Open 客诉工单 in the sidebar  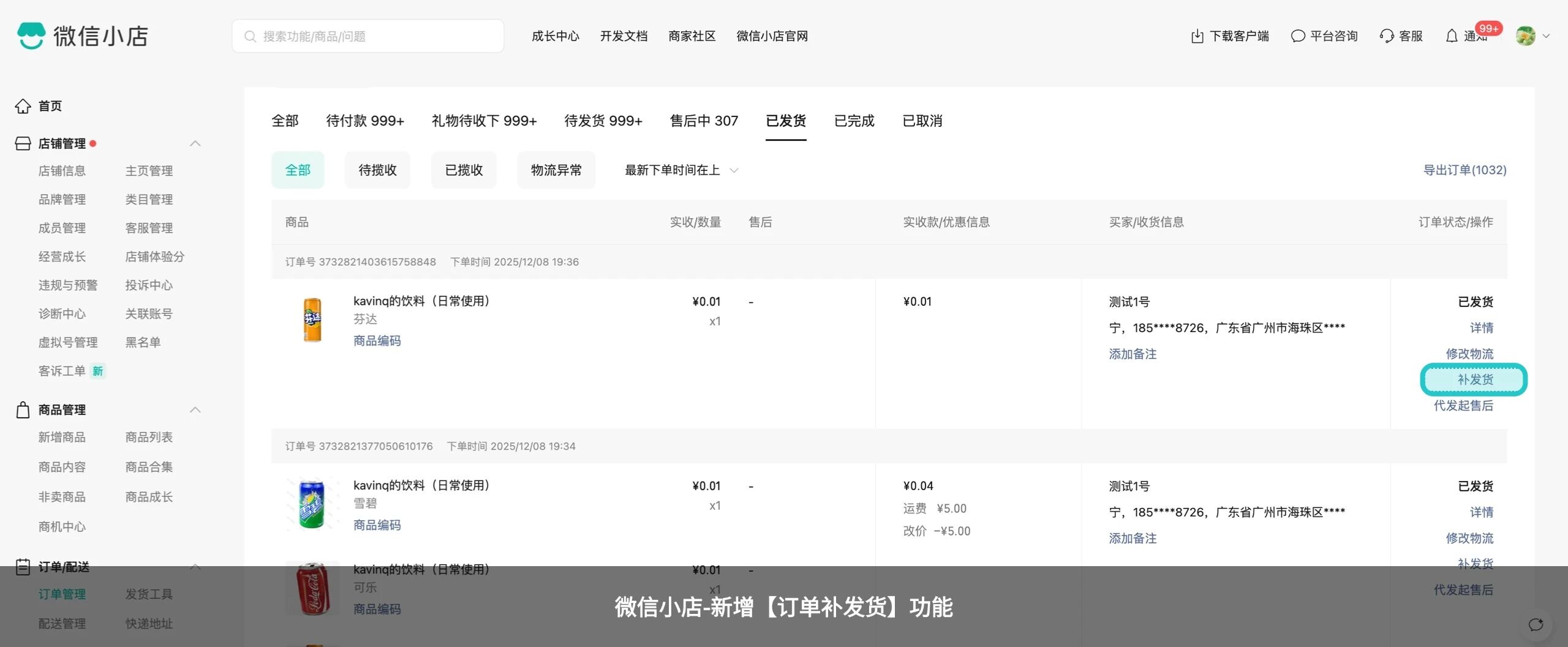pos(62,371)
